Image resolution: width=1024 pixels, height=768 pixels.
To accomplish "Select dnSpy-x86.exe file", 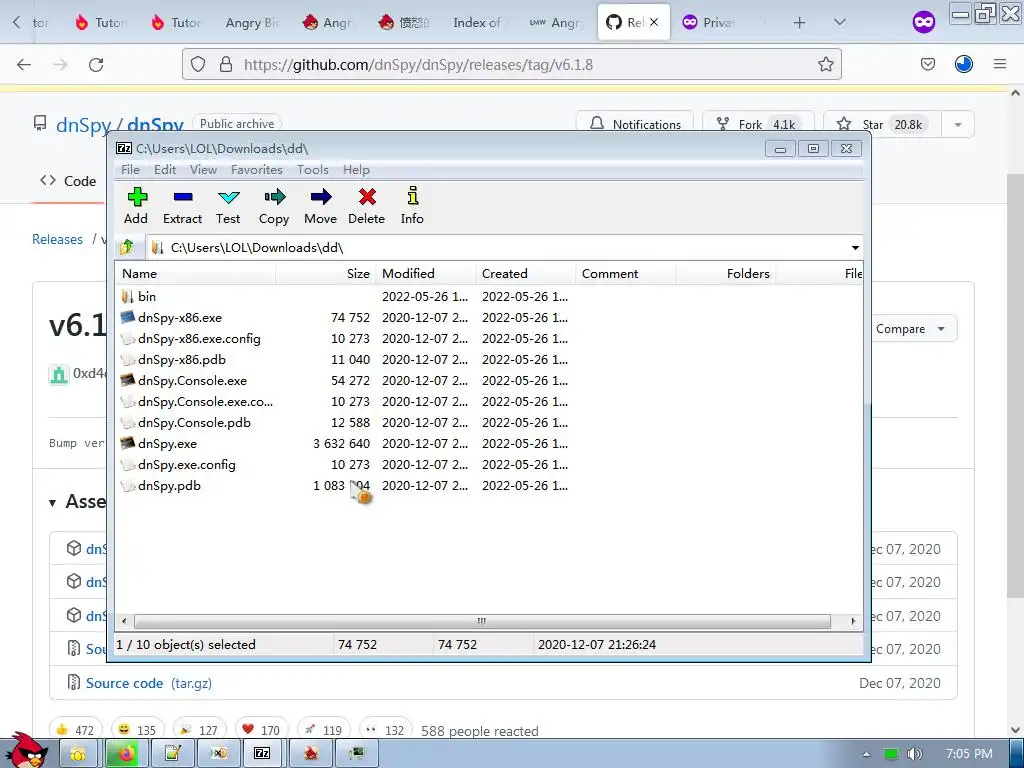I will [x=172, y=317].
